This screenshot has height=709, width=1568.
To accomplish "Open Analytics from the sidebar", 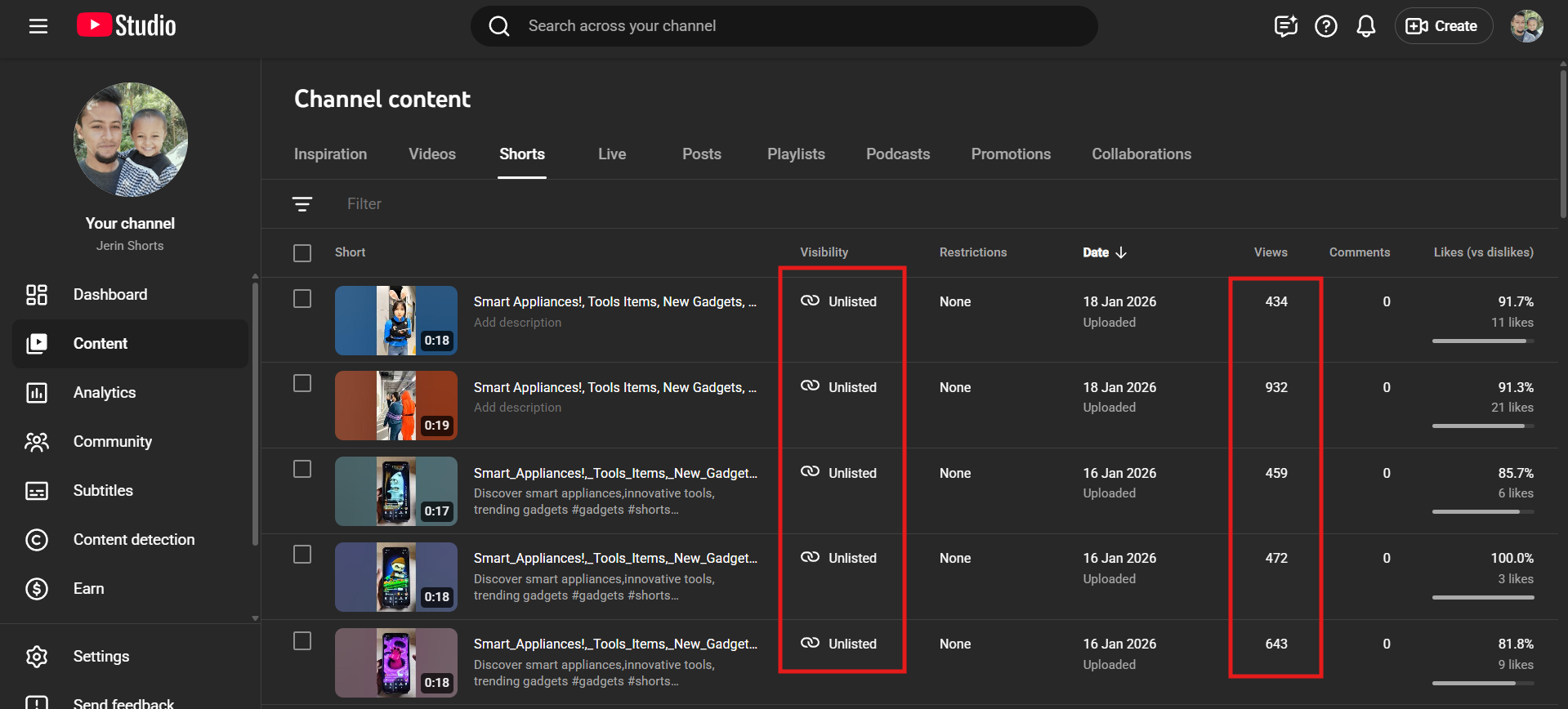I will coord(105,393).
